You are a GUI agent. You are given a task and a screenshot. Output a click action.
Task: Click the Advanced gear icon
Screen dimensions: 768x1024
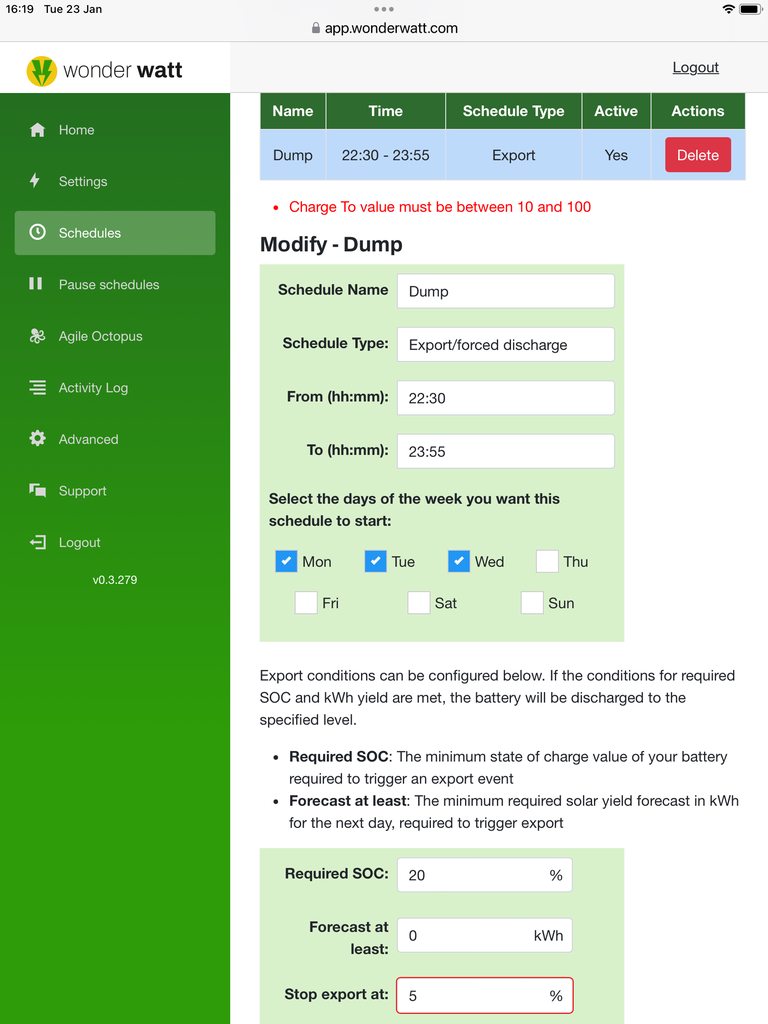point(38,439)
